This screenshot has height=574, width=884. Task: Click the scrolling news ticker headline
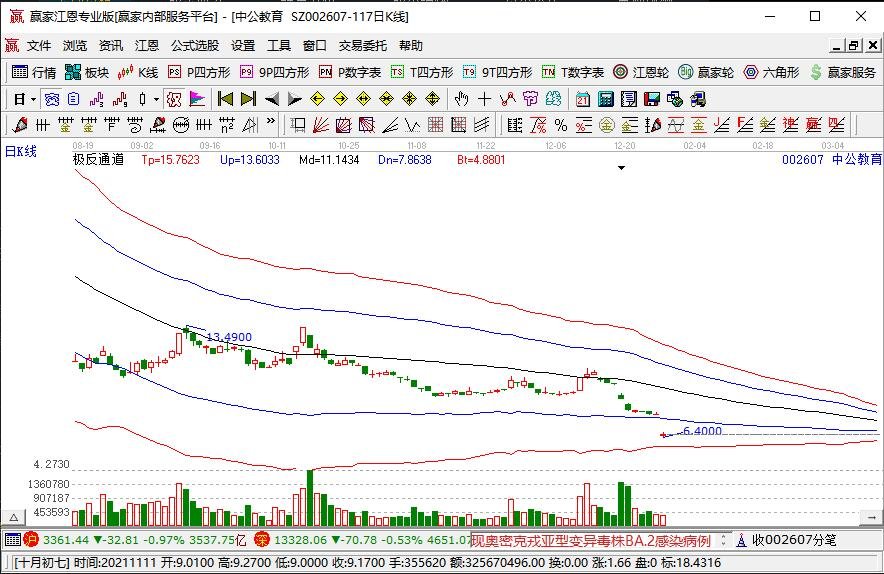591,541
